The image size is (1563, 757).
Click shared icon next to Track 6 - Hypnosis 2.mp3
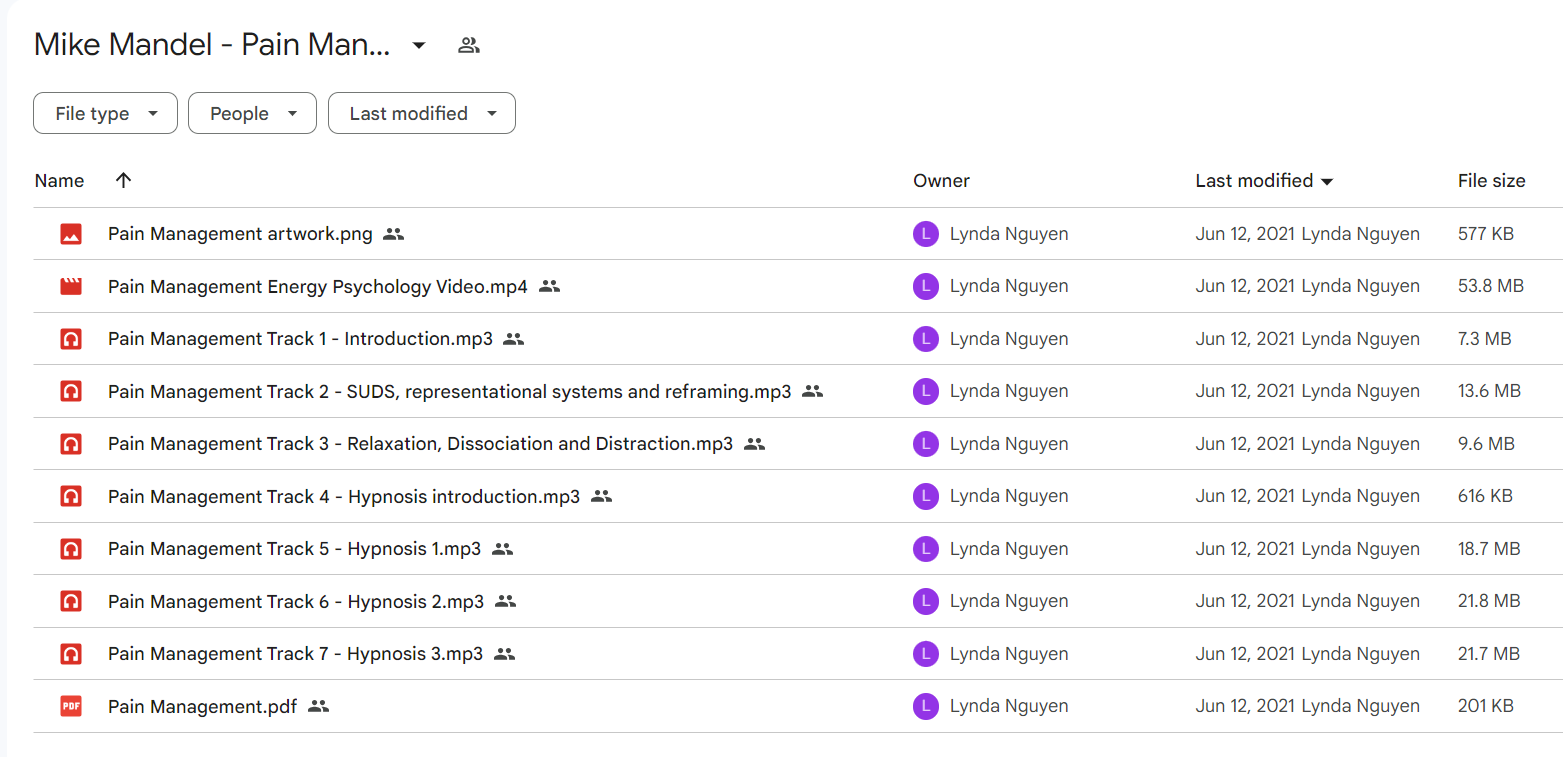click(x=505, y=601)
